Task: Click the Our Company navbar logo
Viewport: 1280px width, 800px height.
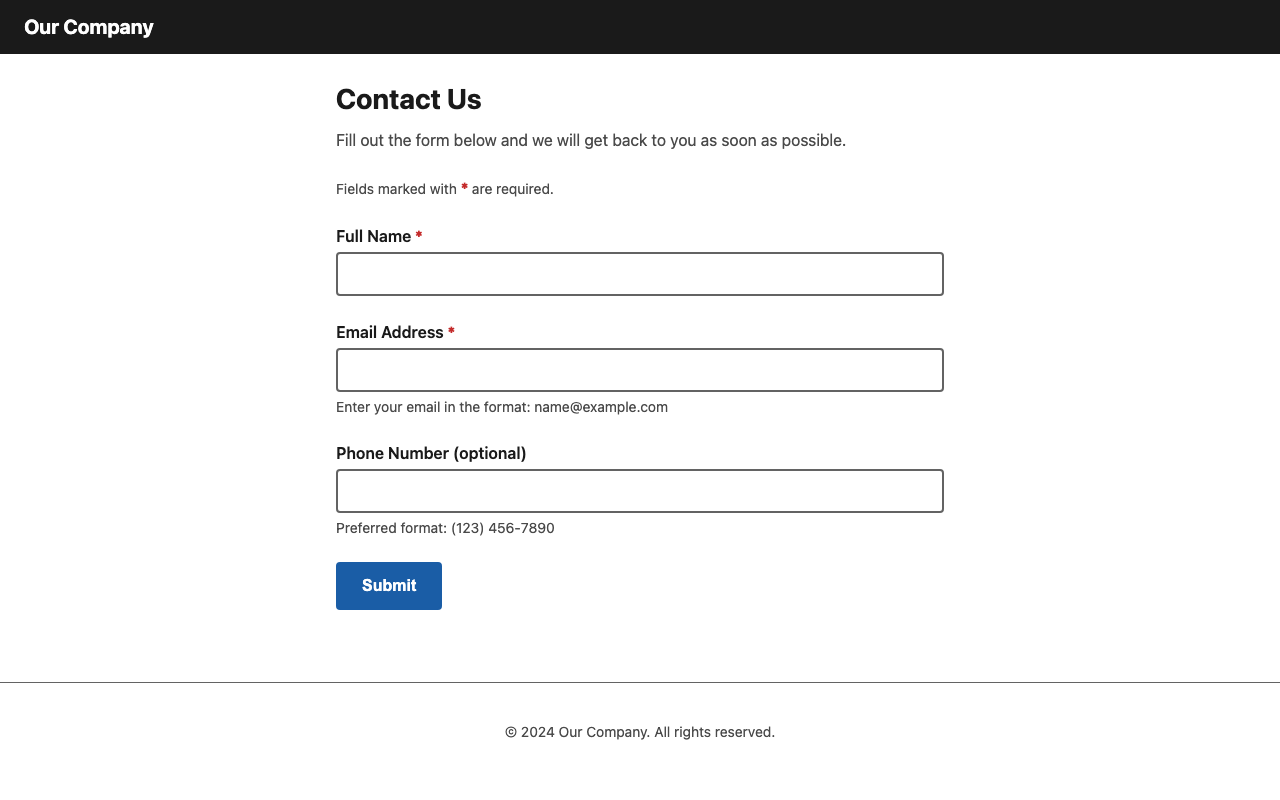Action: [88, 27]
